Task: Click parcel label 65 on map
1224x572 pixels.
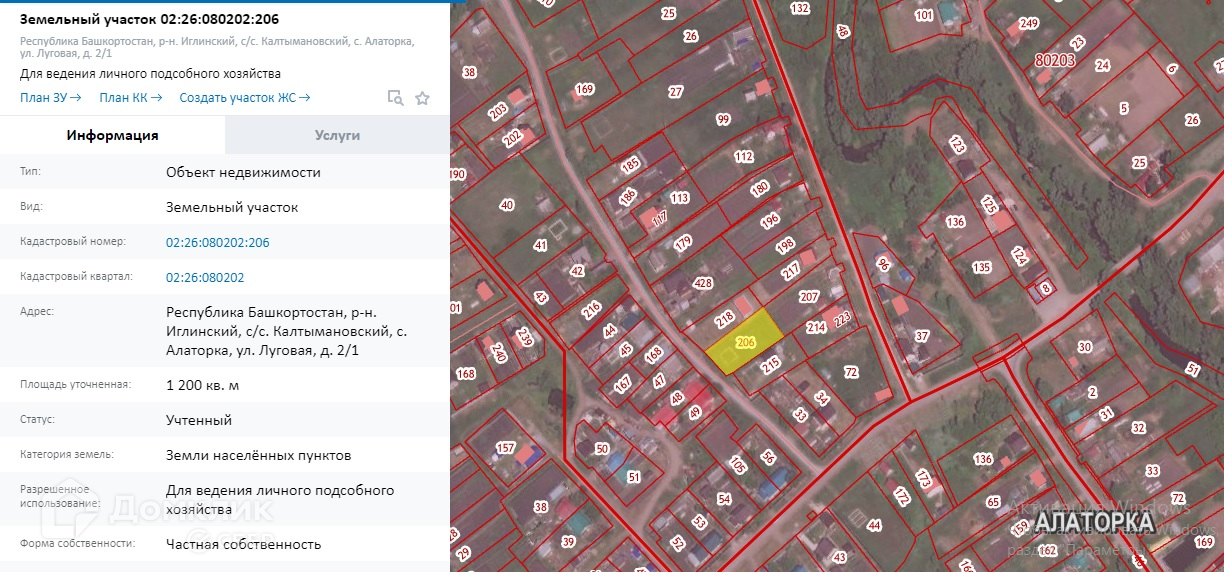Action: (993, 501)
